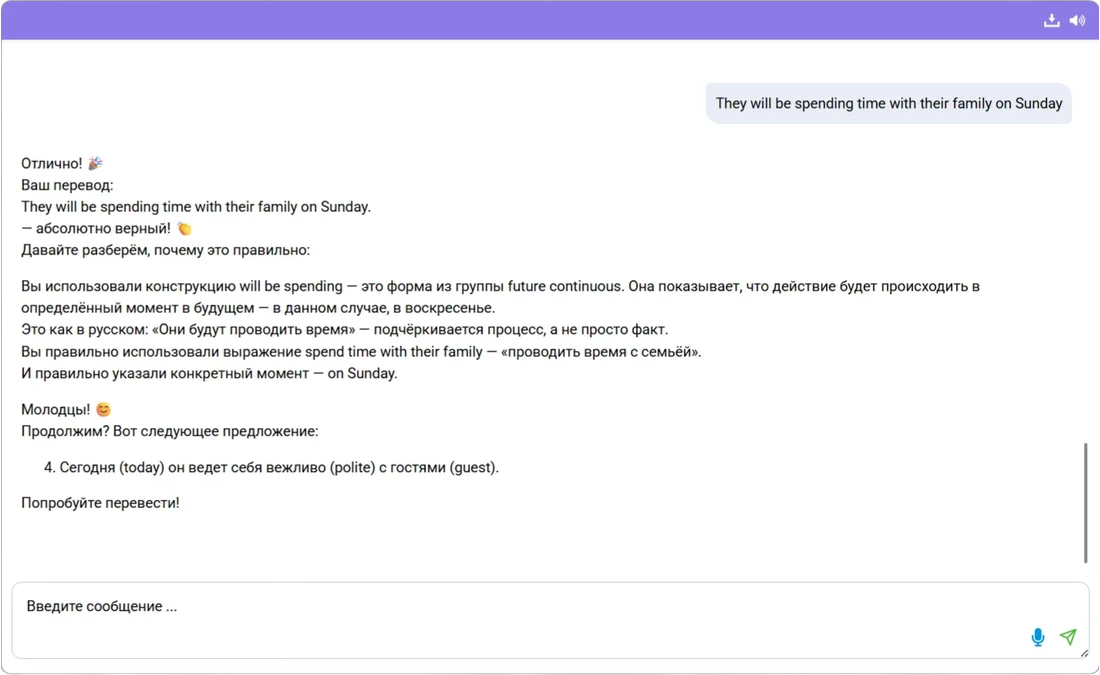Click the line about 'spend time with their family'
The width and height of the screenshot is (1100, 675).
pos(361,352)
